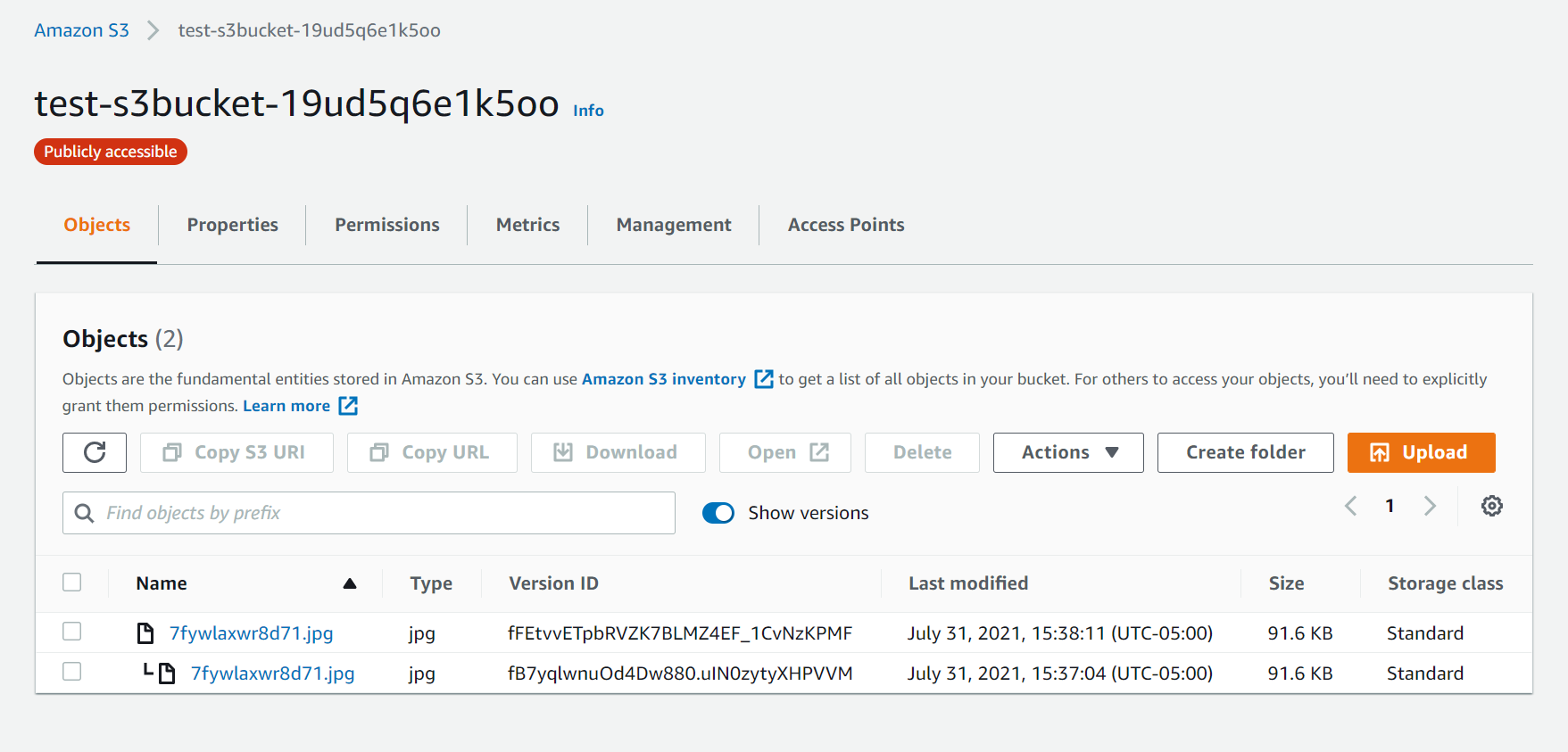Click the Open button
The image size is (1568, 752).
pos(785,452)
